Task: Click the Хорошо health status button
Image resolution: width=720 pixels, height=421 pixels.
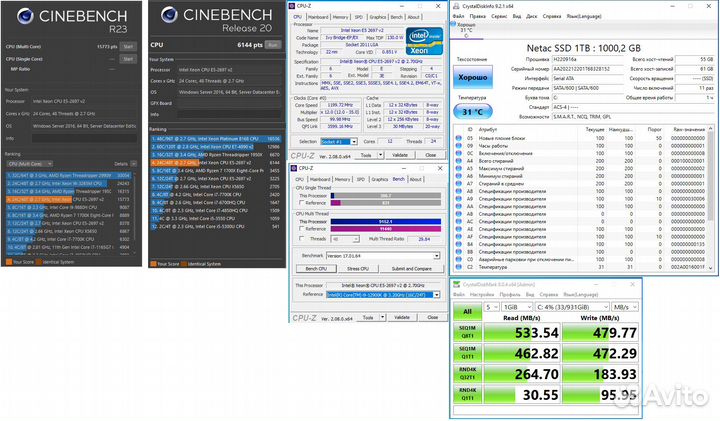Action: (472, 77)
